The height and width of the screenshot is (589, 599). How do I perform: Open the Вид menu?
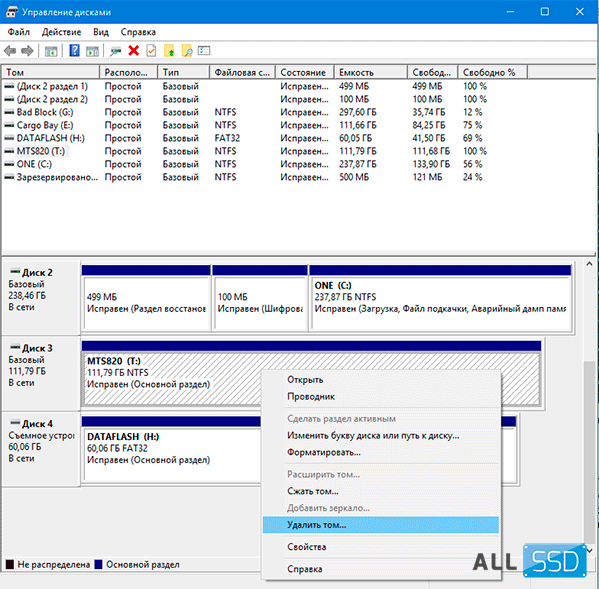click(x=101, y=32)
